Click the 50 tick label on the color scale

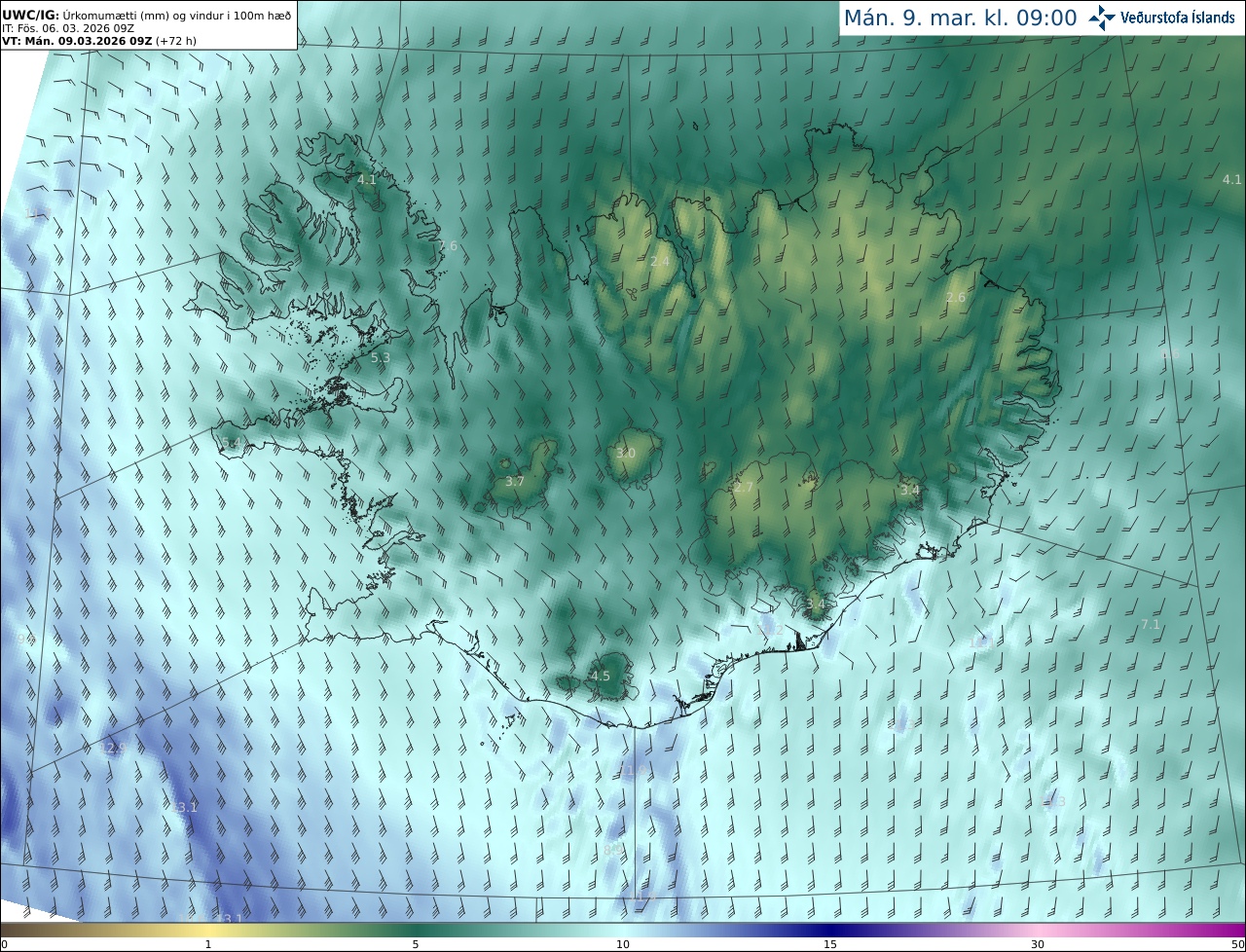coord(1237,944)
